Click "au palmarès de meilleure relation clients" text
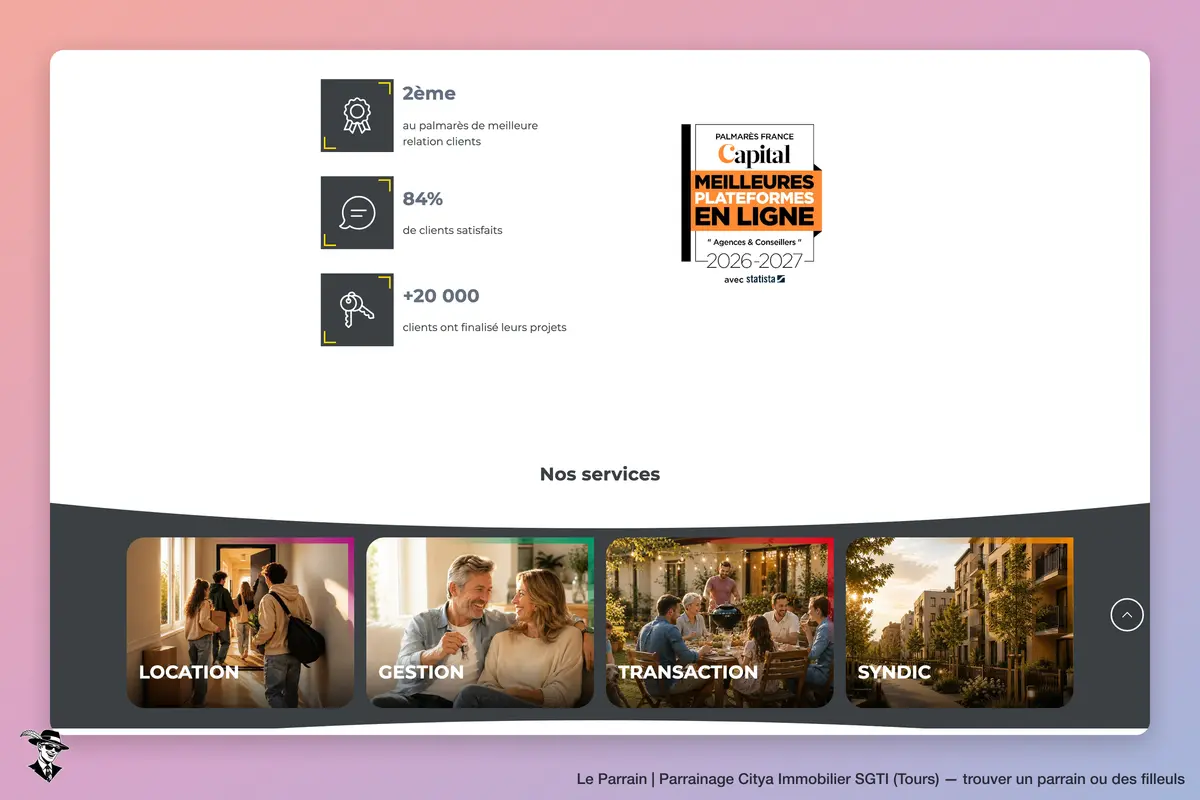 click(x=470, y=133)
